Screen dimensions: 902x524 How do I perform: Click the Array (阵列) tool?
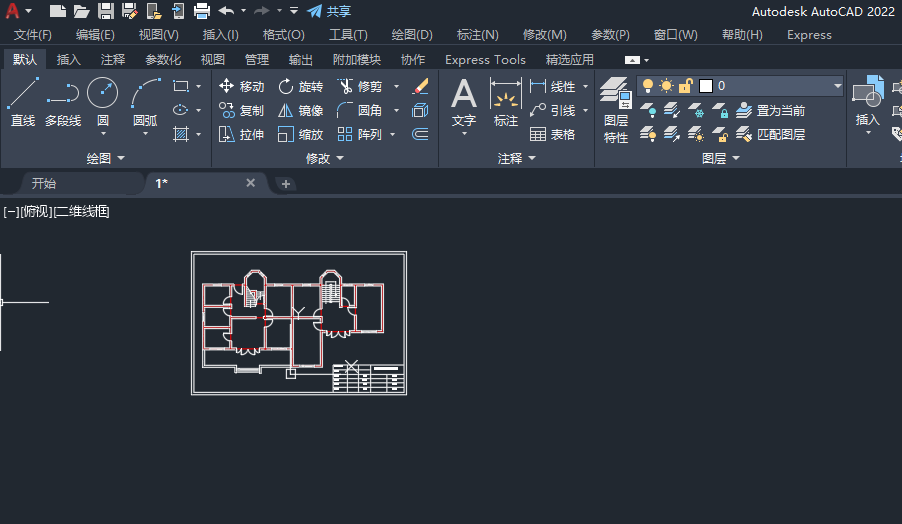360,134
